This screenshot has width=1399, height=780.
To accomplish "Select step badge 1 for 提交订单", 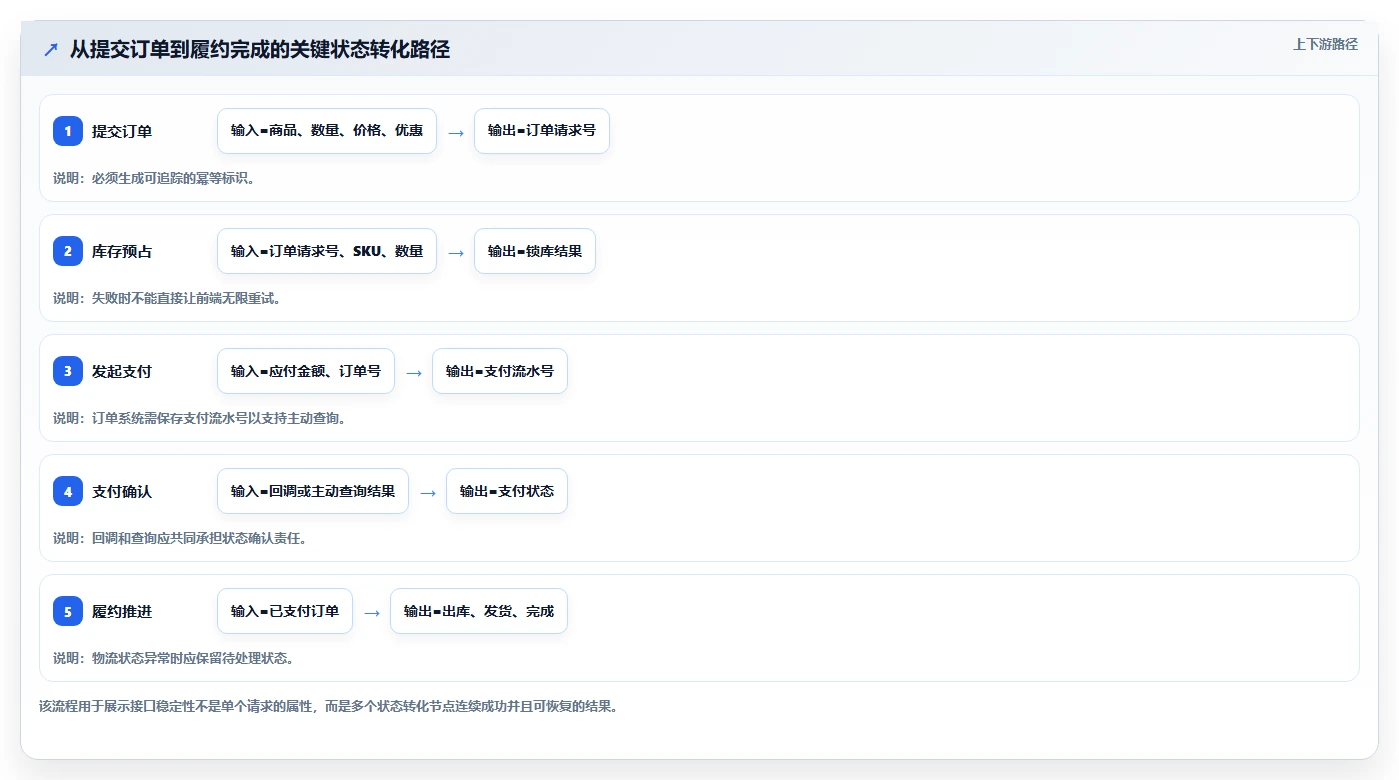I will pyautogui.click(x=68, y=131).
